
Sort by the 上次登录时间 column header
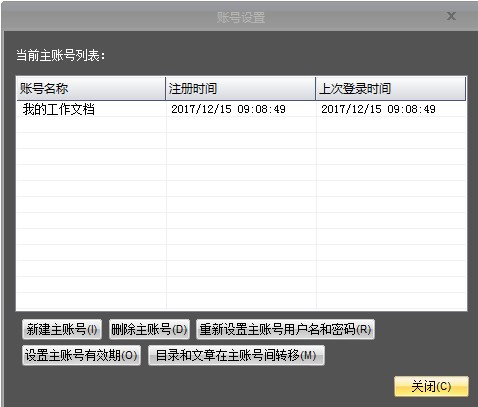tap(390, 88)
